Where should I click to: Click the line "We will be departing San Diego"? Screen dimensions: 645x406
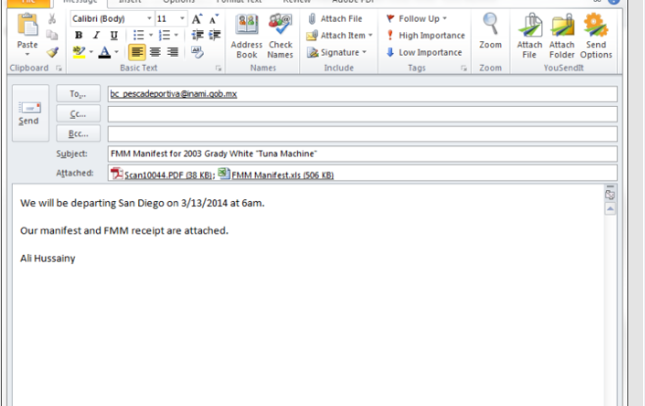(x=93, y=203)
